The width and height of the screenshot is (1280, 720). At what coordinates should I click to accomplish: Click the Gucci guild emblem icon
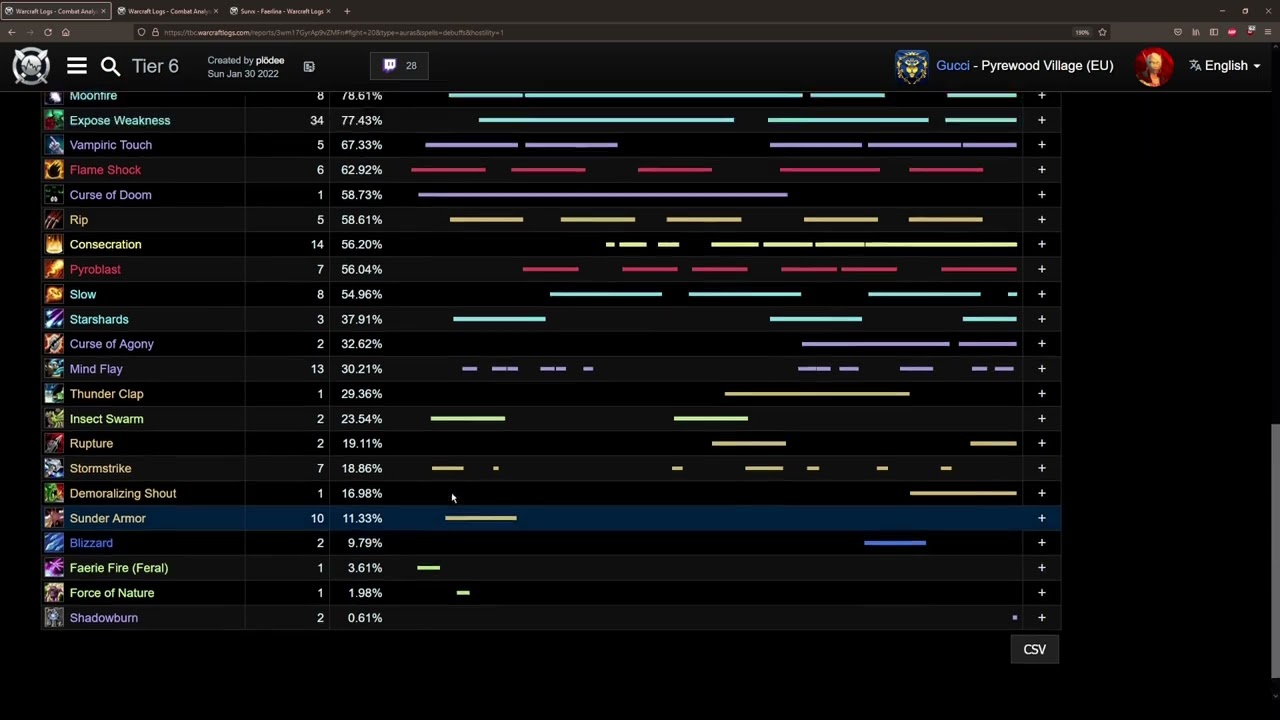pos(911,66)
